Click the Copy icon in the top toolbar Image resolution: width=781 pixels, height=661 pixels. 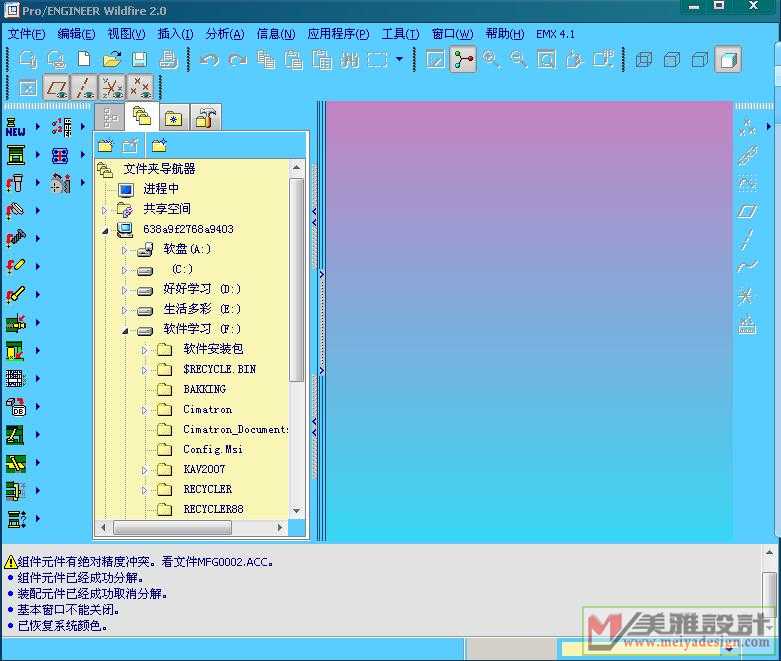tap(266, 60)
